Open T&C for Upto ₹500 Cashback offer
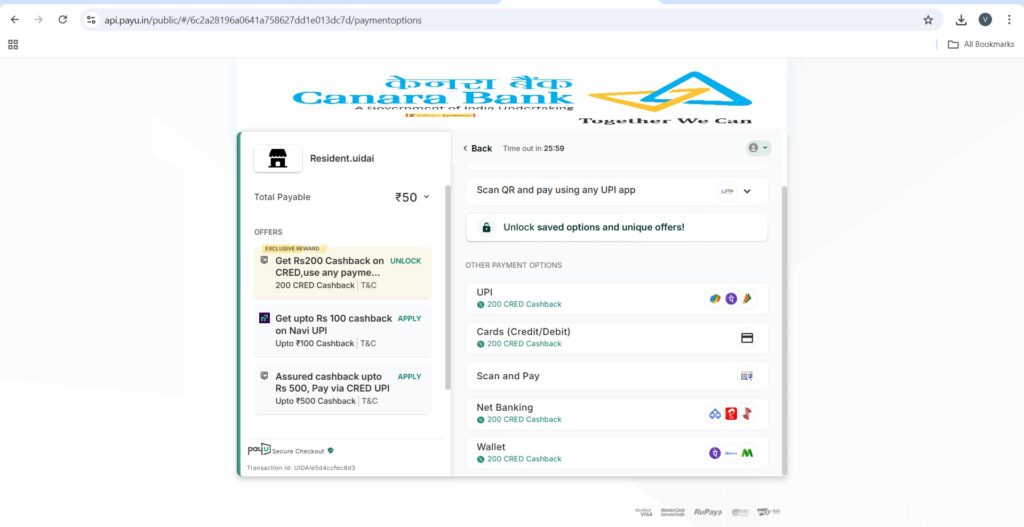The image size is (1024, 527). [x=370, y=401]
